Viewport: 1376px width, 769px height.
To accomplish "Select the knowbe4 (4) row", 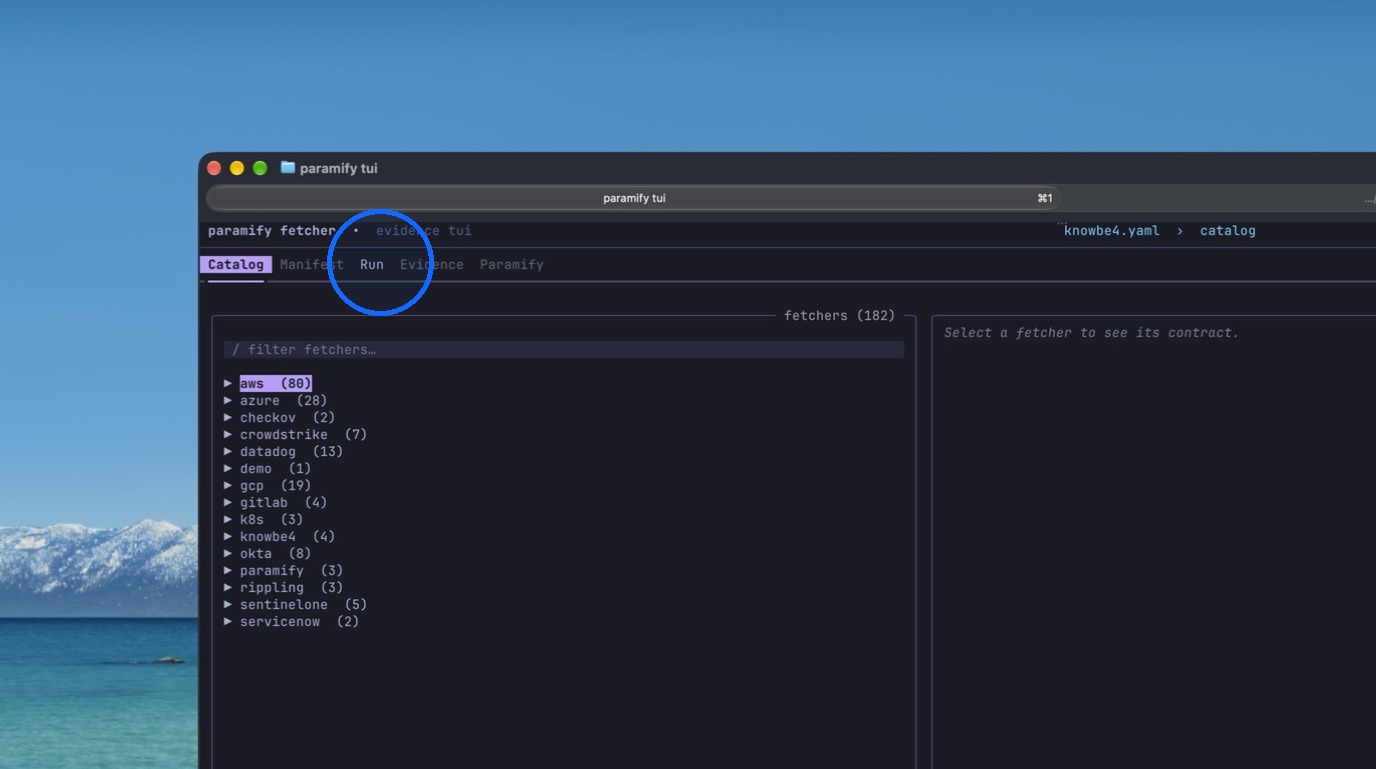I will (x=287, y=536).
